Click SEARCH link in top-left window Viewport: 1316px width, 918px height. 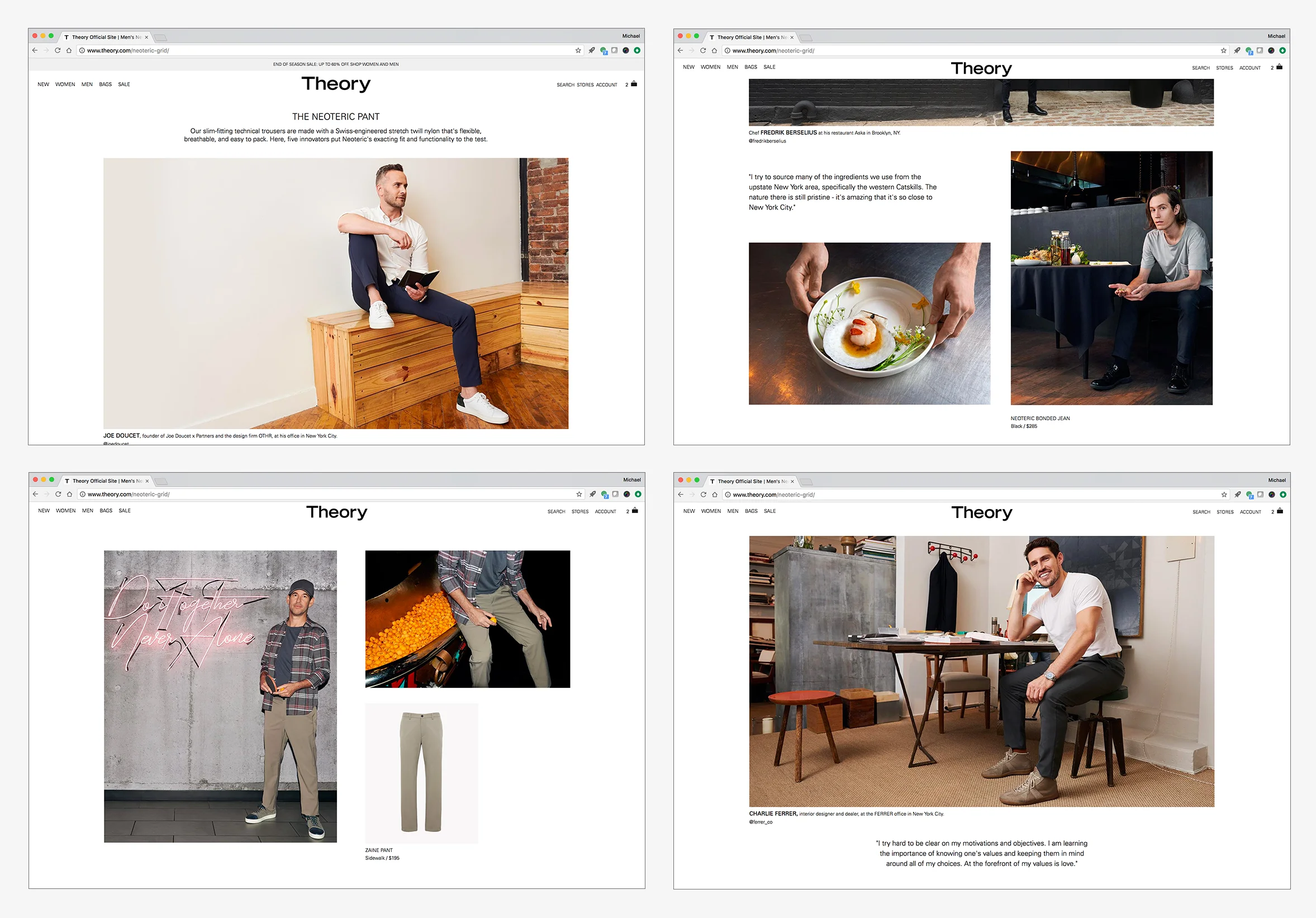click(x=566, y=85)
